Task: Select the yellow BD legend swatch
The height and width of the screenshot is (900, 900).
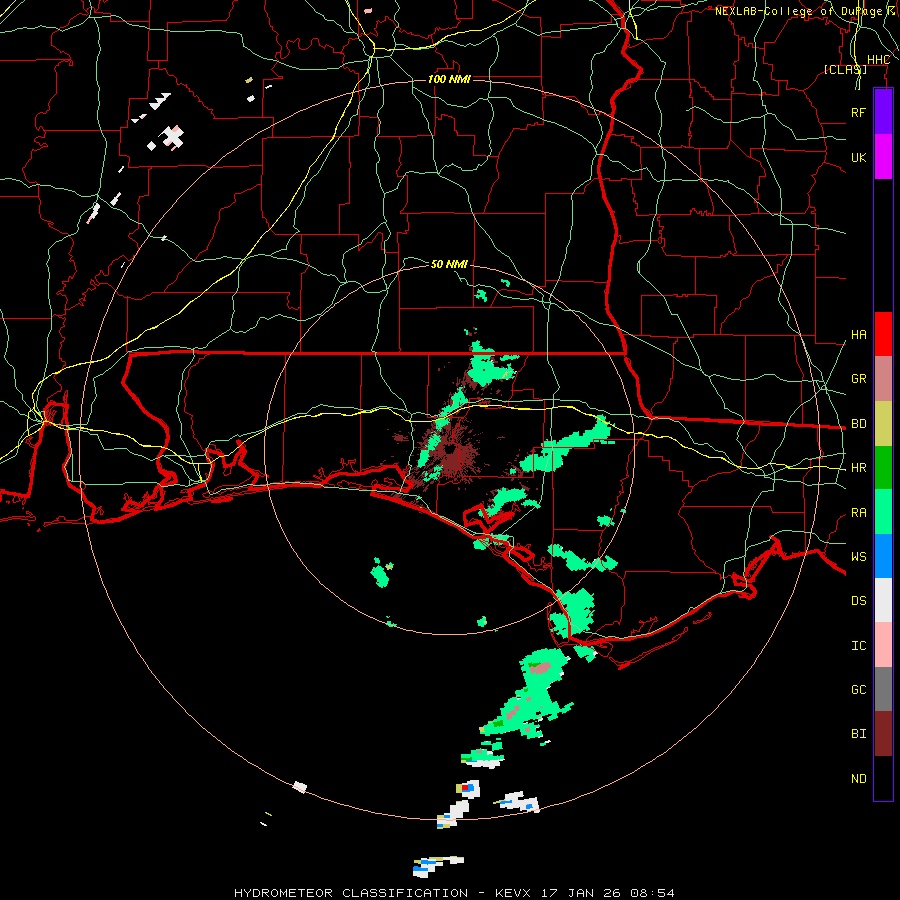Action: click(883, 424)
